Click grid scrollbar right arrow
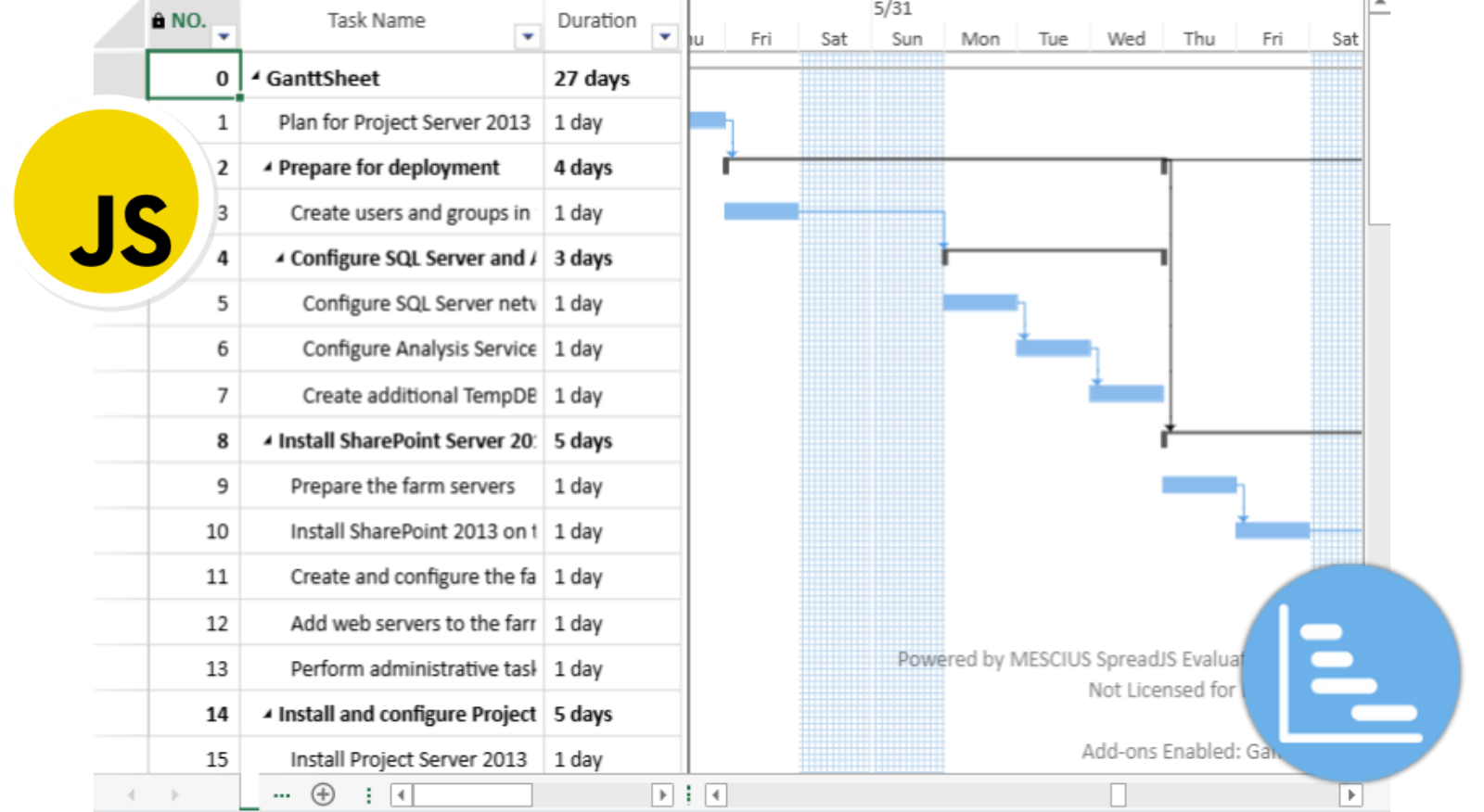The width and height of the screenshot is (1484, 812). [x=662, y=795]
